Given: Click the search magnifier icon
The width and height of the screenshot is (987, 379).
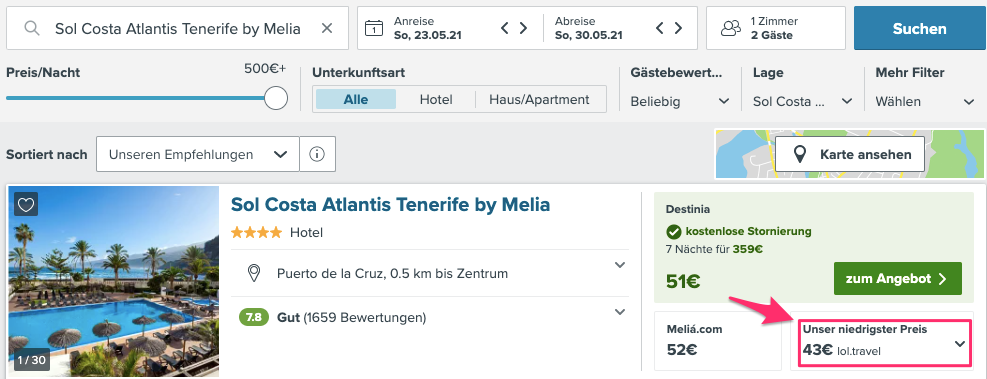Looking at the screenshot, I should [x=32, y=28].
